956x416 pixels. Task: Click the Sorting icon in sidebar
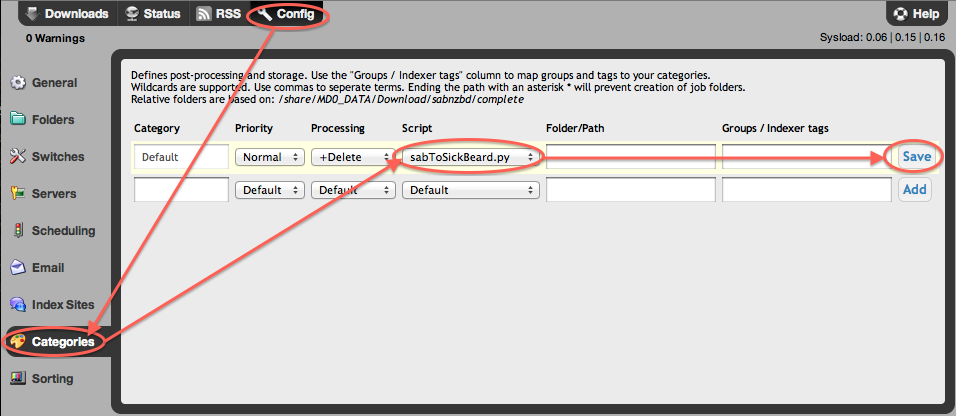point(19,379)
